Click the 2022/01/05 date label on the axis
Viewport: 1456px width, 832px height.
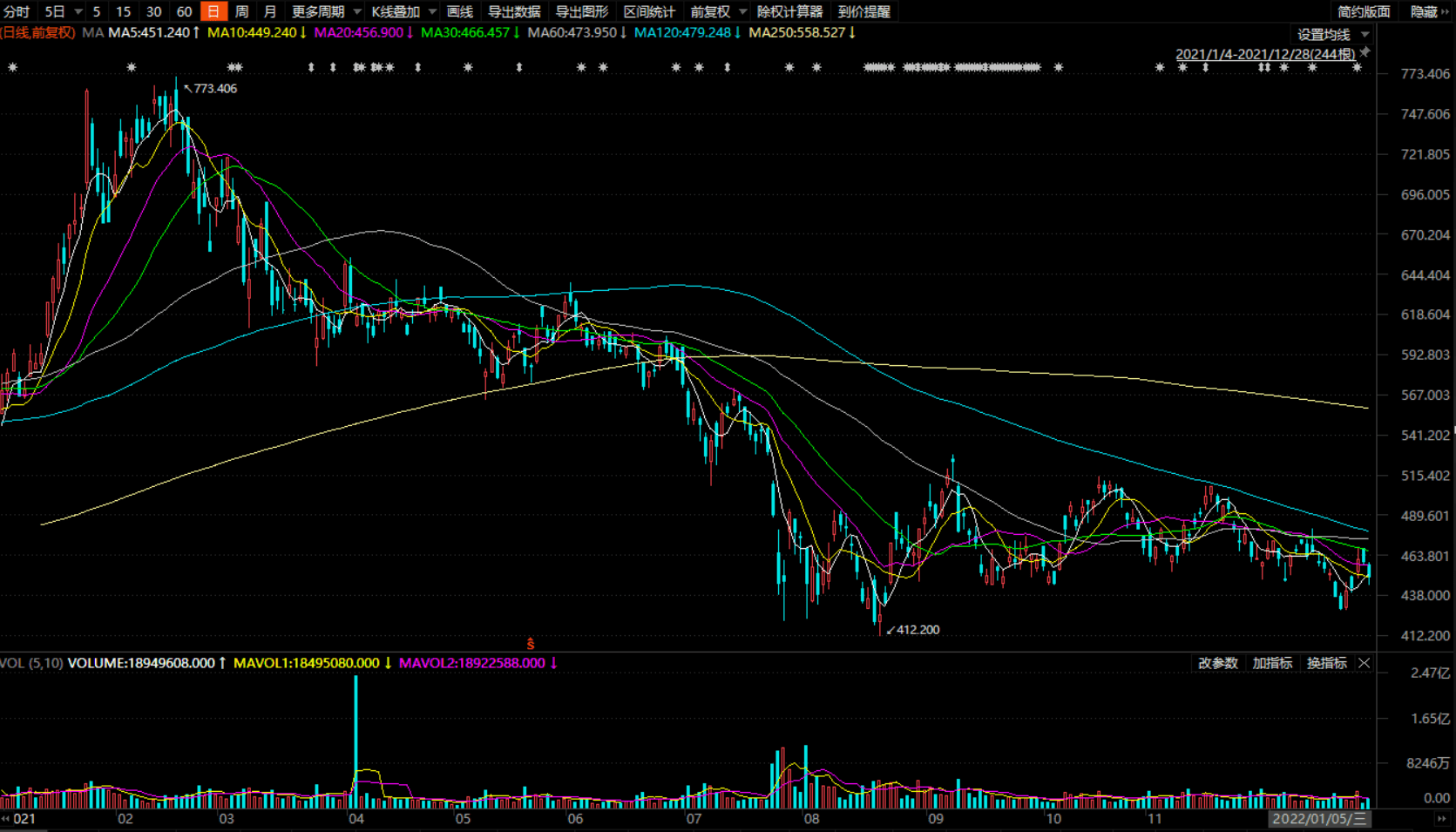(1319, 818)
